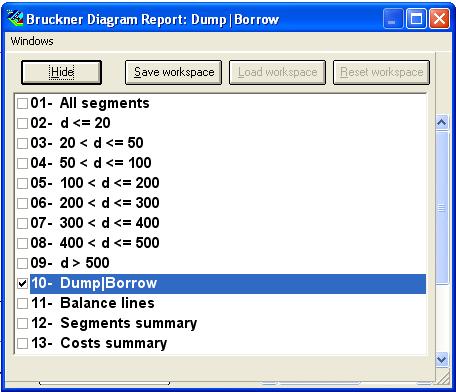This screenshot has width=456, height=392.
Task: Open the Windows menu
Action: tap(32, 41)
